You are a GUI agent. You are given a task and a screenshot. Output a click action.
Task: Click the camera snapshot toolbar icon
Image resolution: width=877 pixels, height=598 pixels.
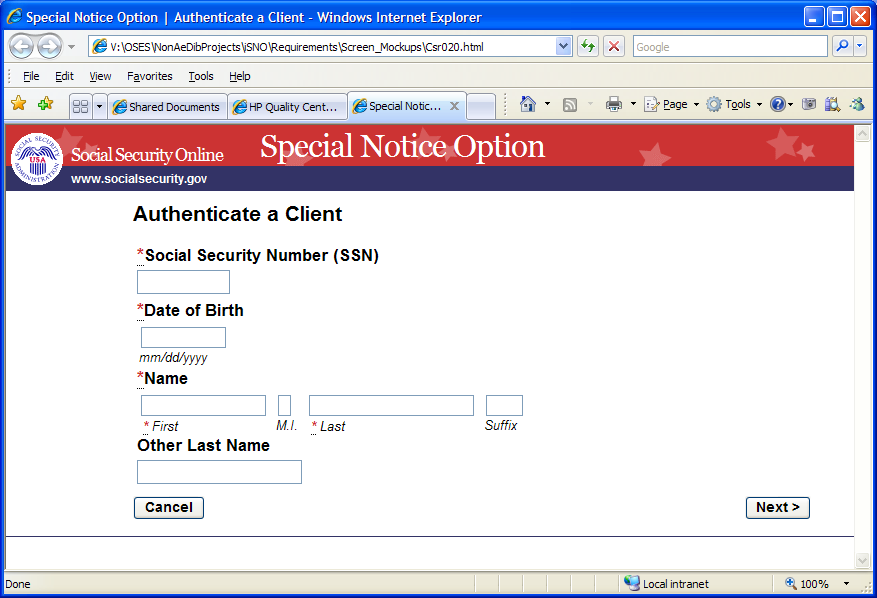809,104
